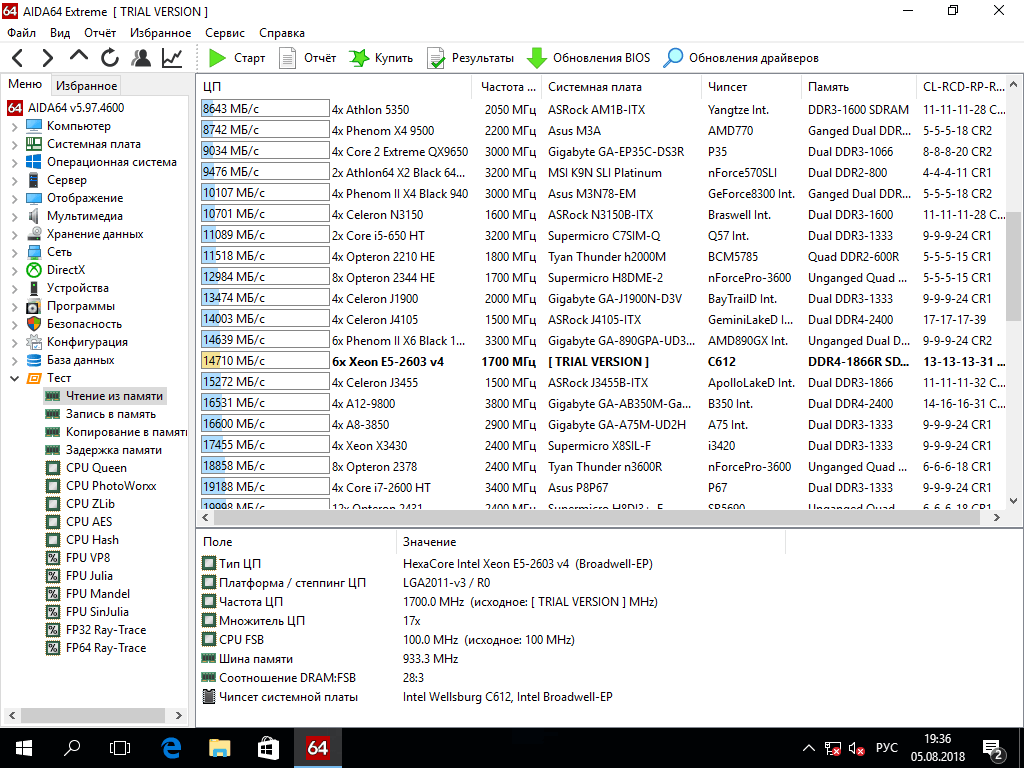
Task: Open the Вид menu
Action: pyautogui.click(x=60, y=33)
